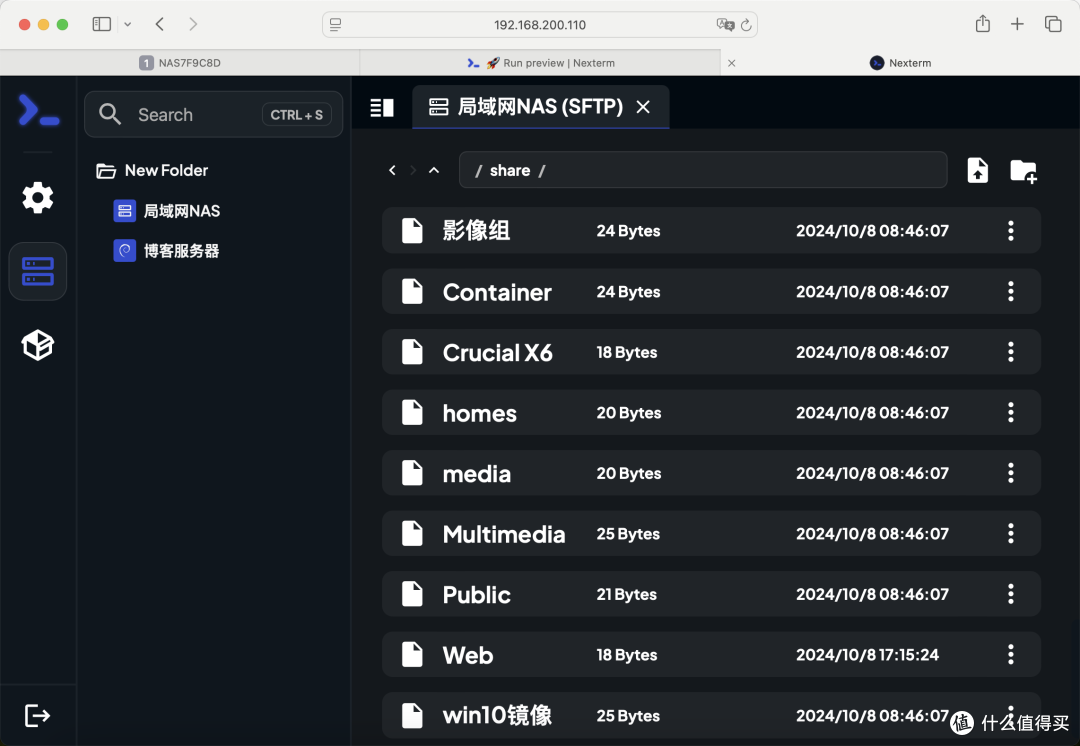Open the options menu for Crucial X6
Viewport: 1080px width, 746px height.
point(1010,352)
